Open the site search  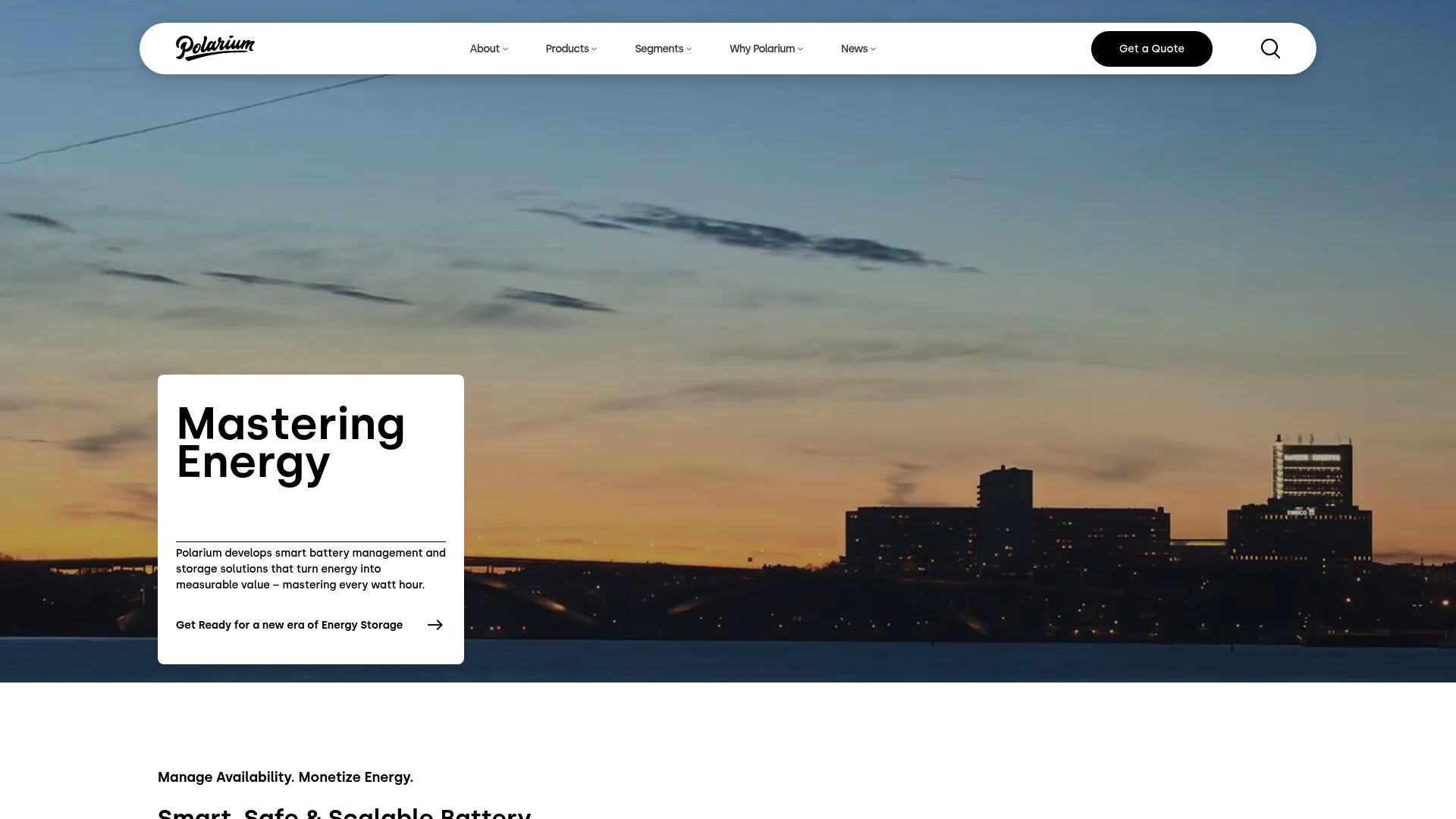(x=1269, y=48)
